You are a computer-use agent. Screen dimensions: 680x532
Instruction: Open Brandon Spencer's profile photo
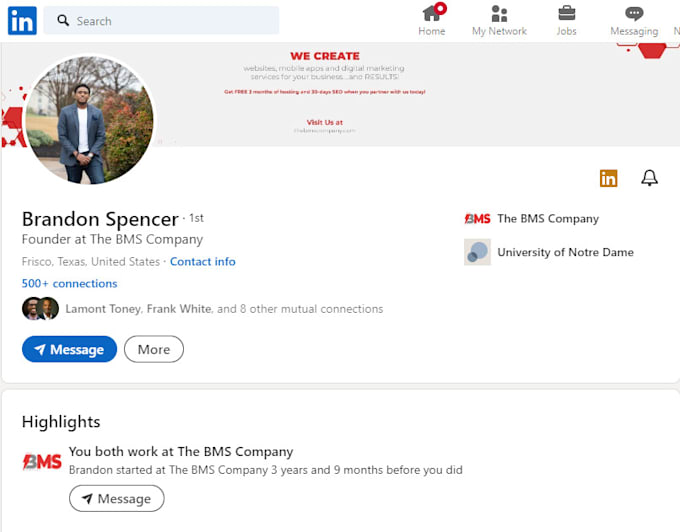point(89,120)
